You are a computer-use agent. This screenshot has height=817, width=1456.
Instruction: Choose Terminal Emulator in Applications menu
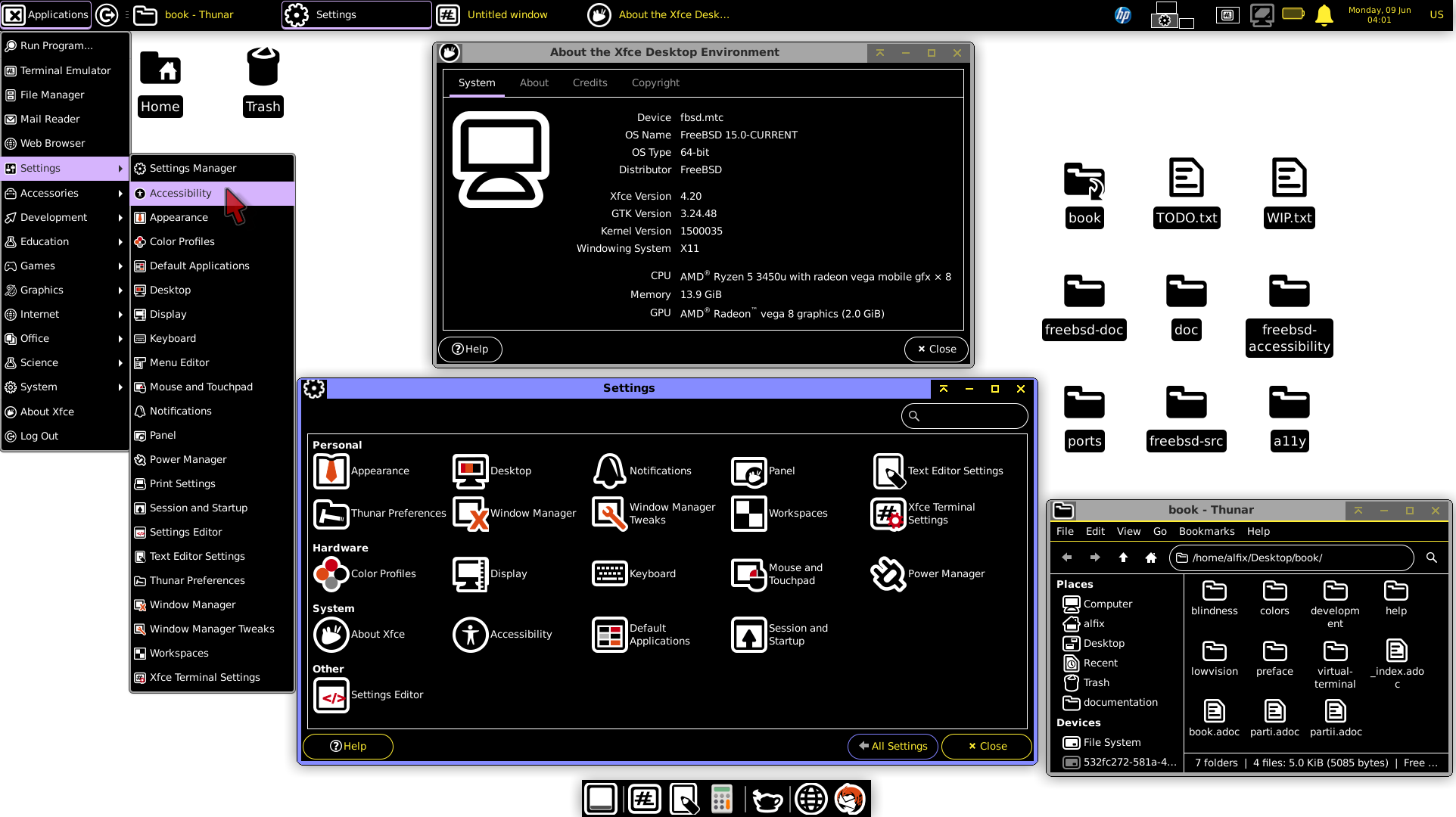click(x=65, y=70)
